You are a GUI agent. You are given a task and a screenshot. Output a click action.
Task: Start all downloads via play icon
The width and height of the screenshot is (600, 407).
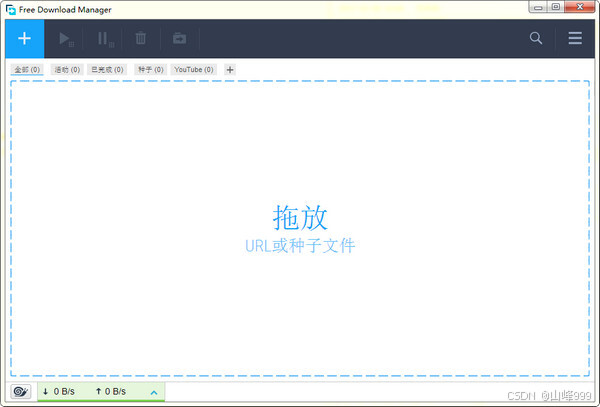[66, 39]
